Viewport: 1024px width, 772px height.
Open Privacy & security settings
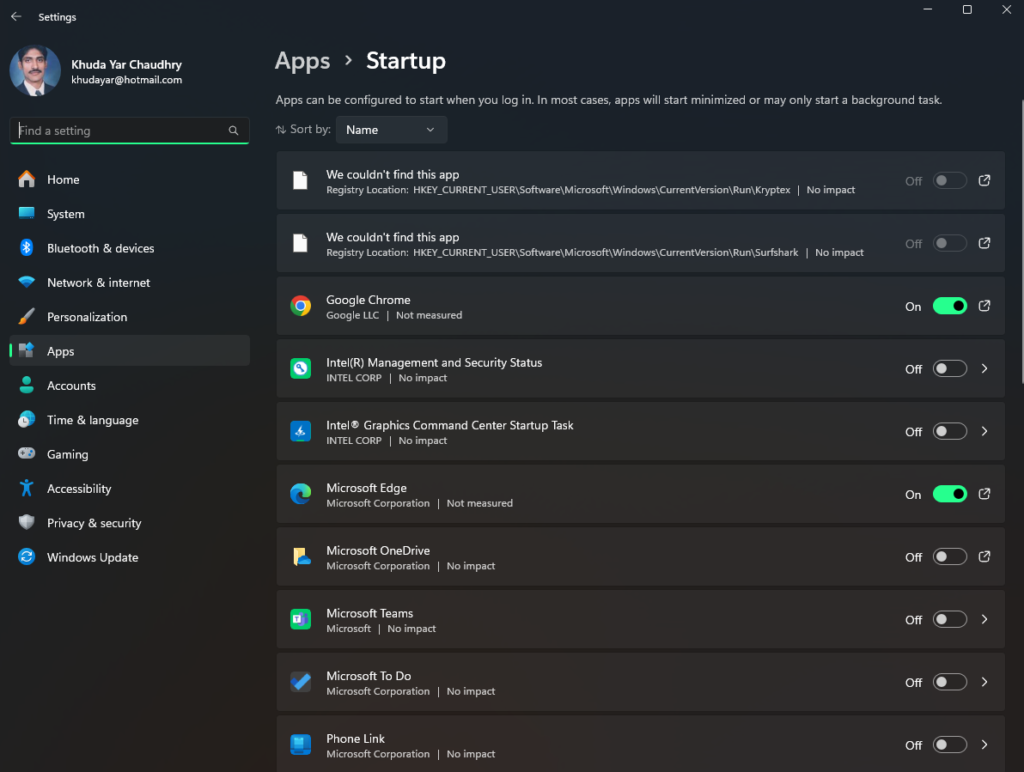(x=93, y=523)
